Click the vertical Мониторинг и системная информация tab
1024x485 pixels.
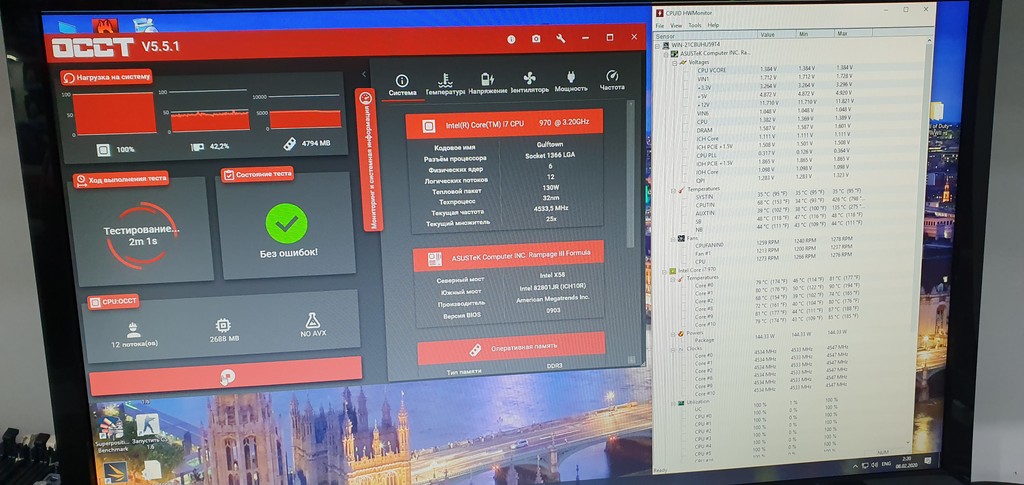coord(370,159)
